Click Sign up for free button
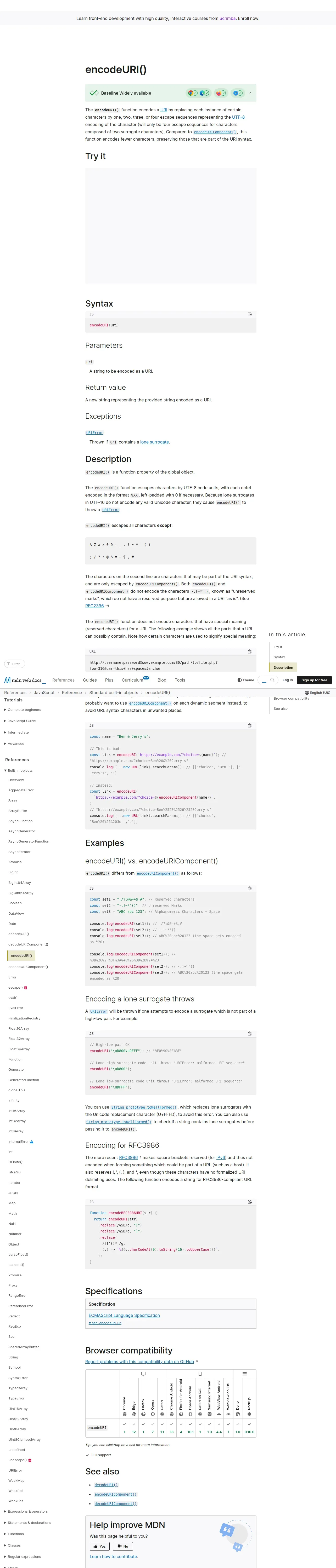 tap(314, 680)
